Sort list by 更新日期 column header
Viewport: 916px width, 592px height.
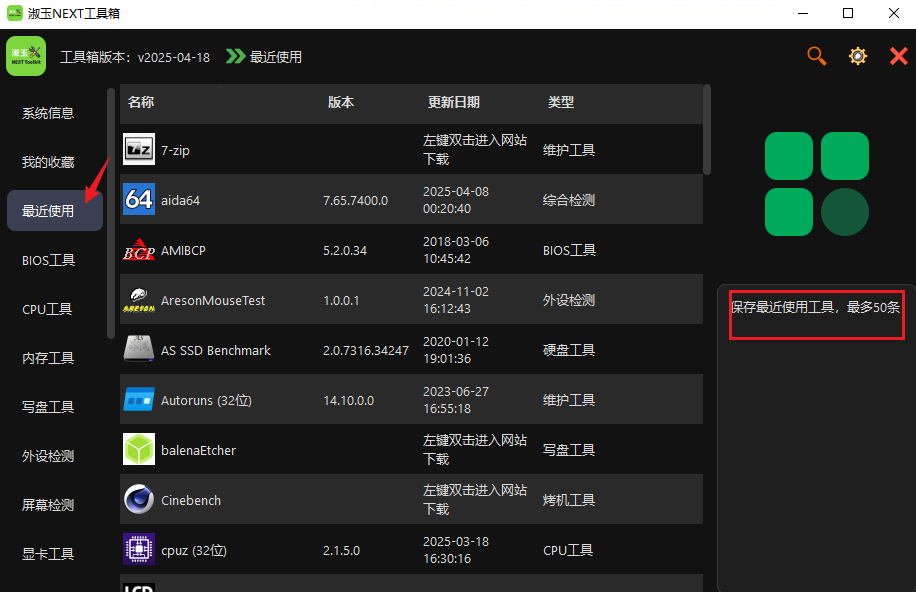[454, 102]
